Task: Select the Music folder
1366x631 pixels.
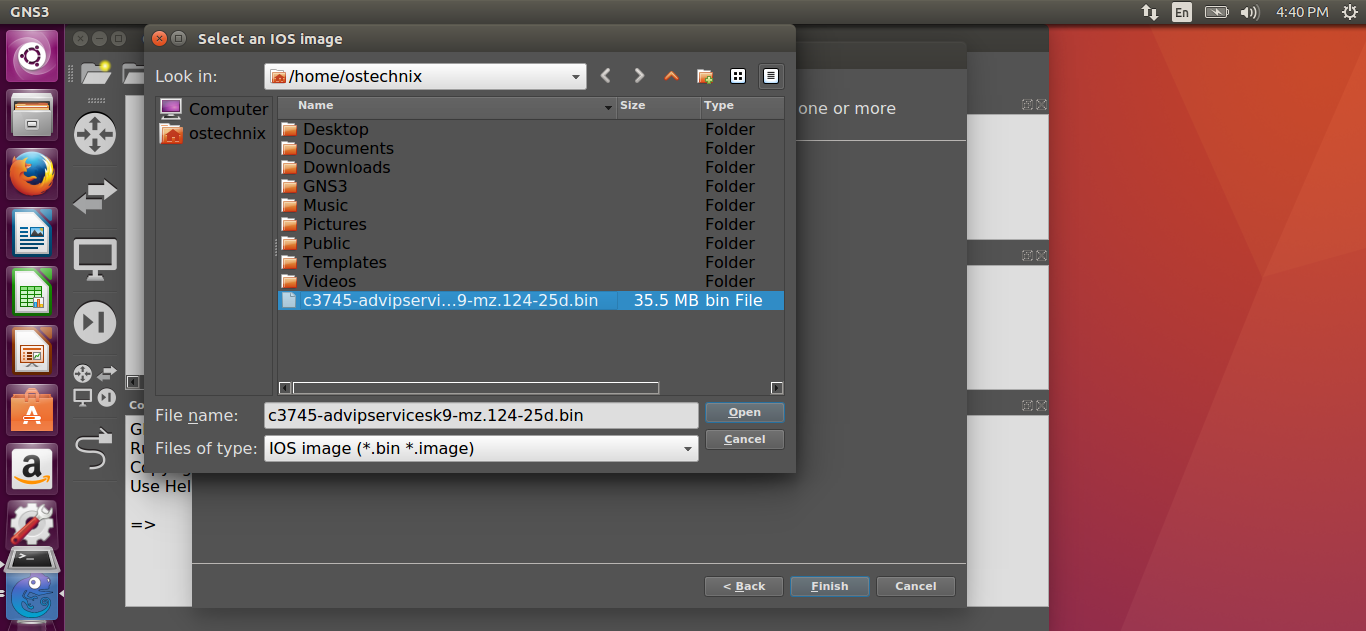Action: (530, 205)
